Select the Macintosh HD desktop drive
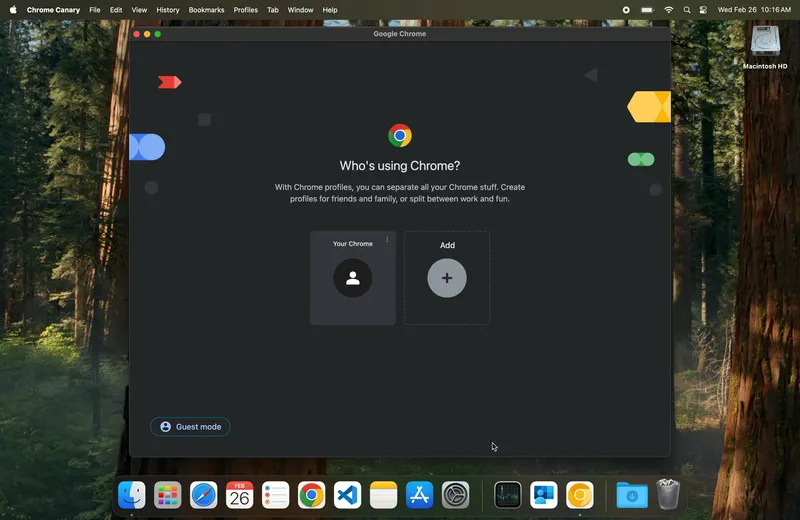 point(765,44)
